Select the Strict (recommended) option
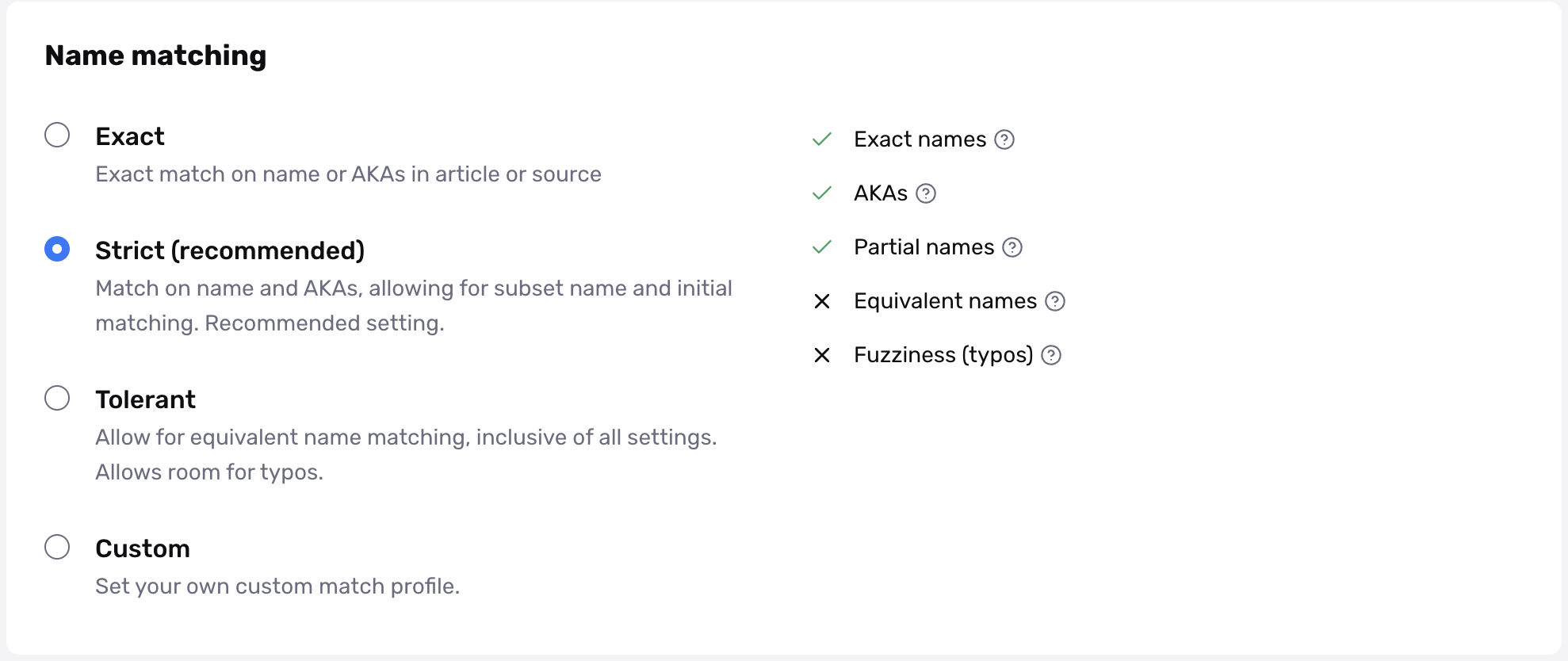Screen dimensions: 1568x661 pos(57,250)
